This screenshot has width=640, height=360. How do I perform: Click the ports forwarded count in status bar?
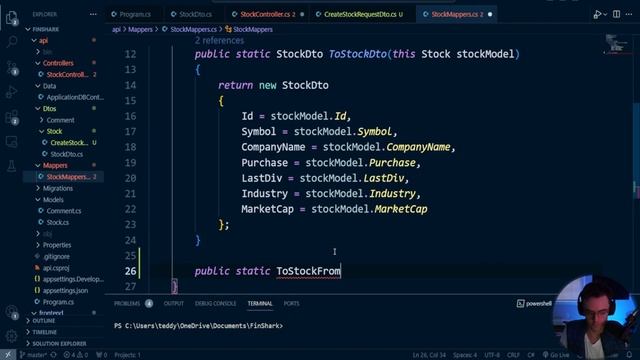[x=102, y=355]
